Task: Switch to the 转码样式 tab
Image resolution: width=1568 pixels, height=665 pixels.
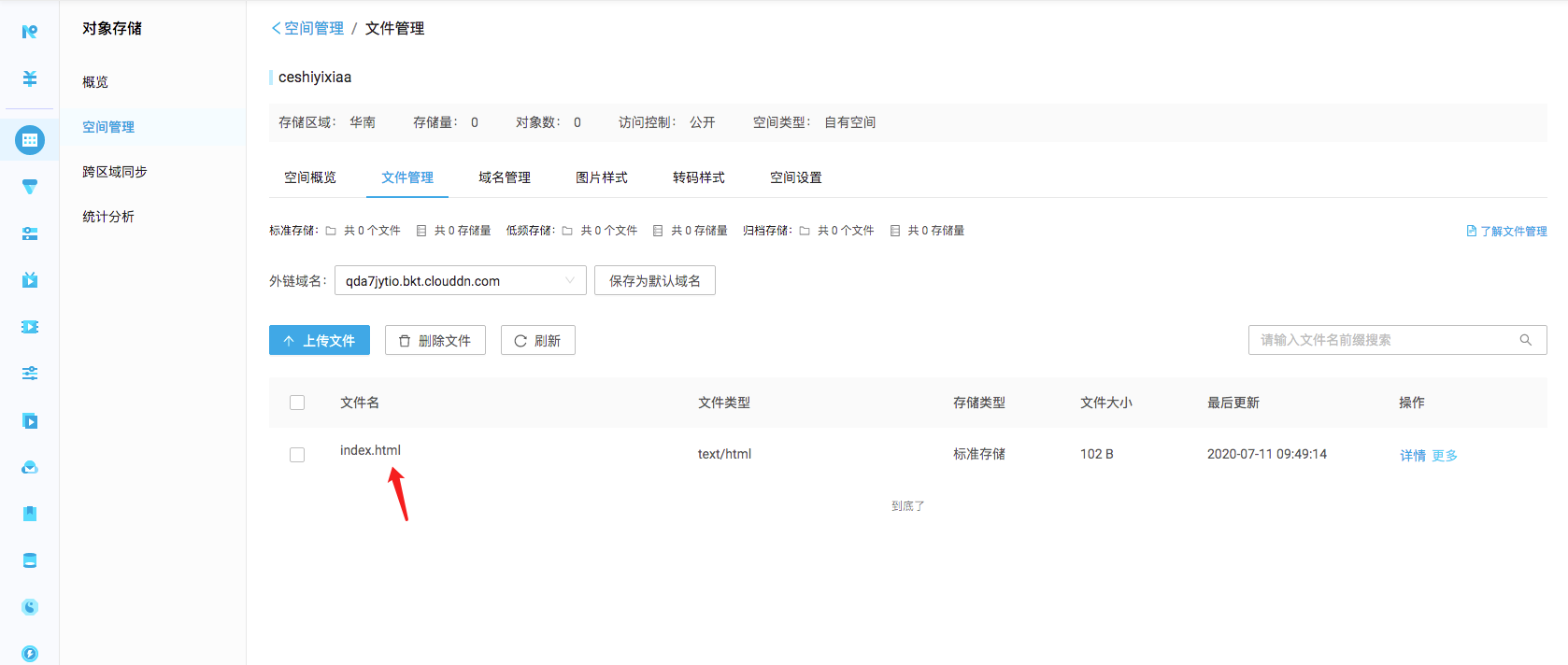Action: [x=699, y=177]
